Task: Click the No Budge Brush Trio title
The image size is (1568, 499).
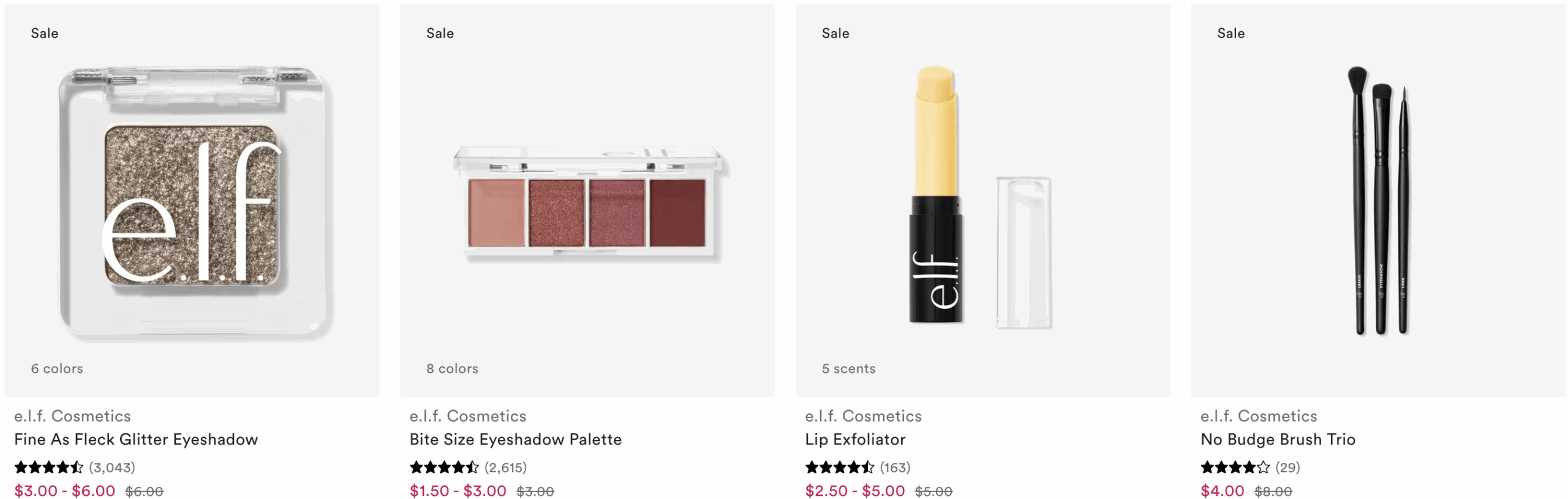Action: click(1278, 439)
